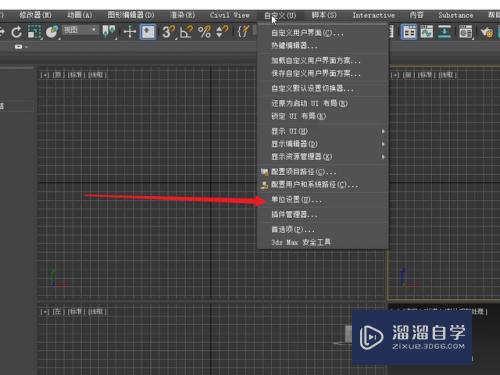Choose the Select and Place tool
This screenshot has height=375, width=500.
click(52, 32)
